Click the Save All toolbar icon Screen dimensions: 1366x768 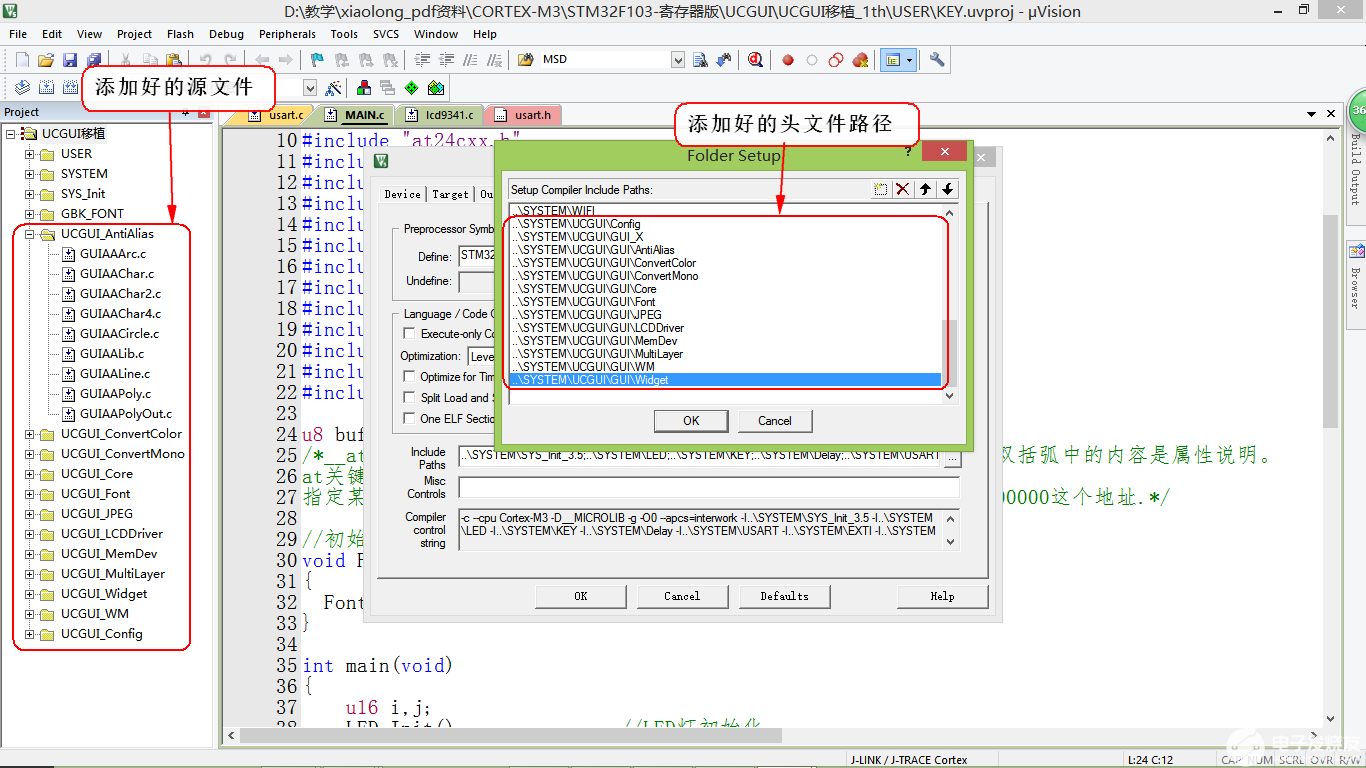[94, 60]
